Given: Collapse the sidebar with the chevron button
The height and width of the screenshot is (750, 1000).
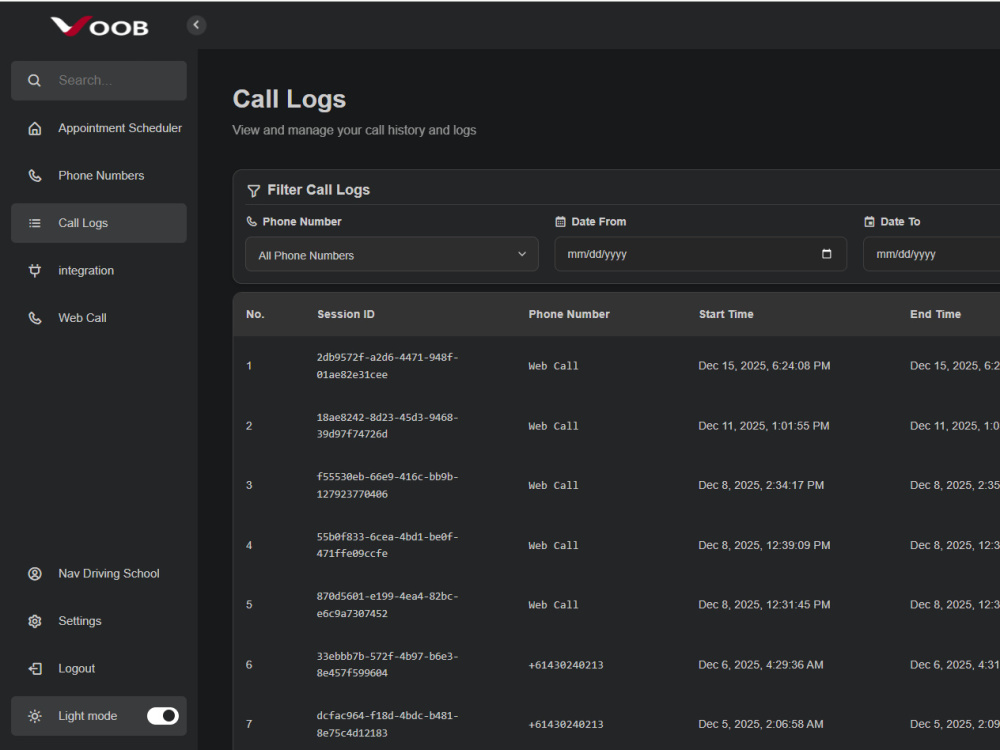Looking at the screenshot, I should coord(196,25).
